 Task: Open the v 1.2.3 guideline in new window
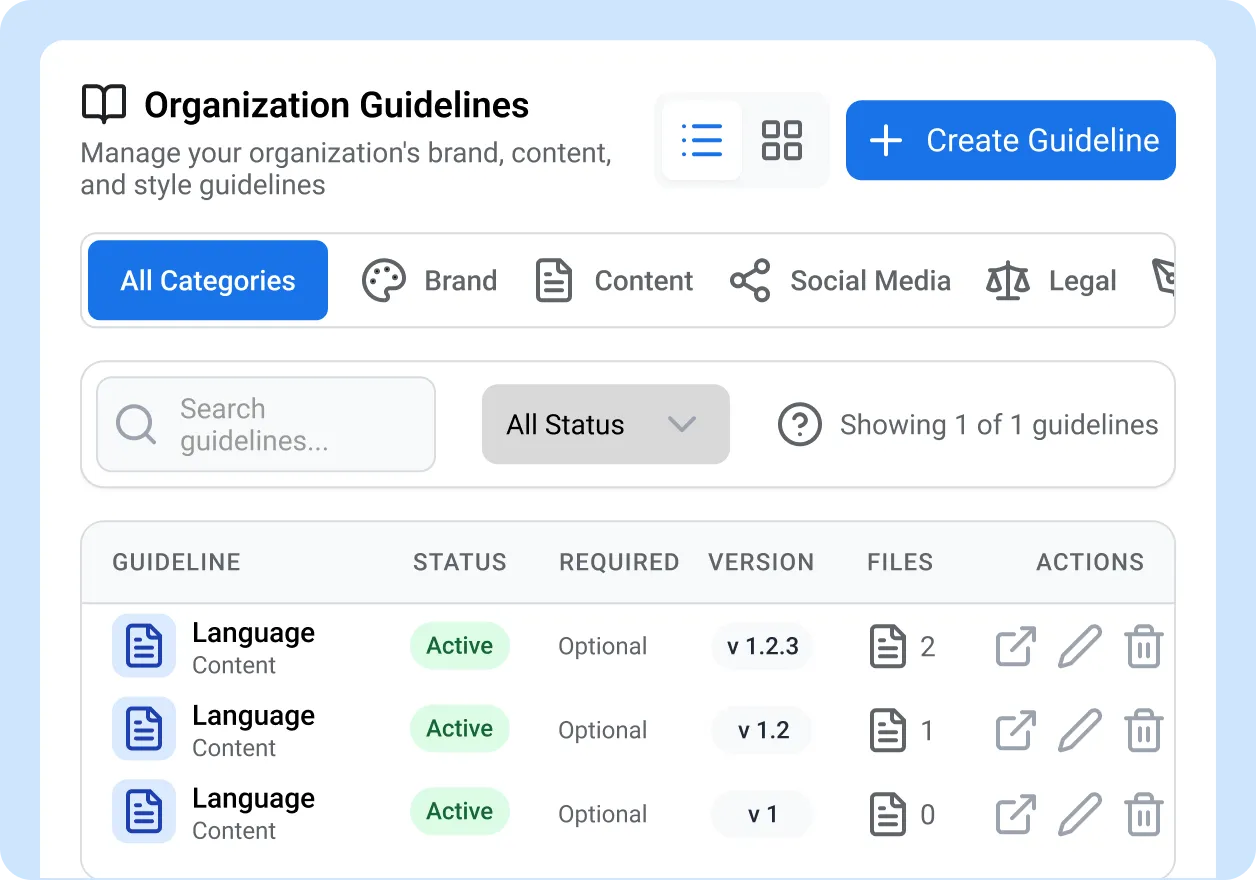coord(1015,647)
